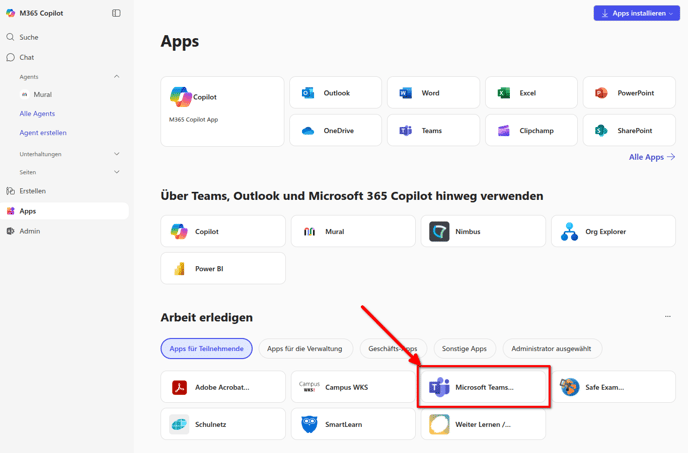This screenshot has width=688, height=453.
Task: Open the large Copilot M365 app tile
Action: (x=222, y=111)
